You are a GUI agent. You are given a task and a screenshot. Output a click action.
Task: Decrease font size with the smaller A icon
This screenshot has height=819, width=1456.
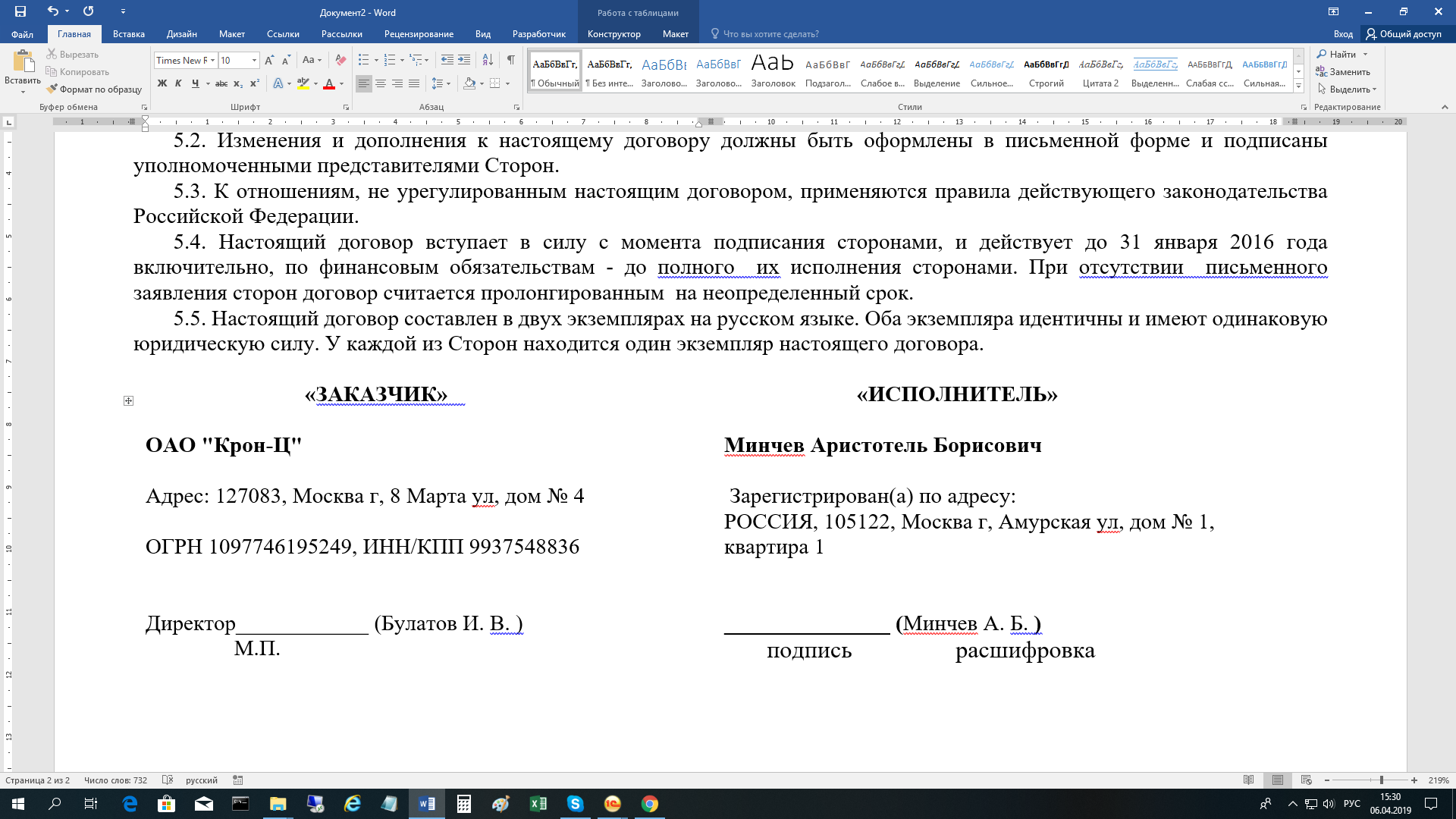point(286,60)
